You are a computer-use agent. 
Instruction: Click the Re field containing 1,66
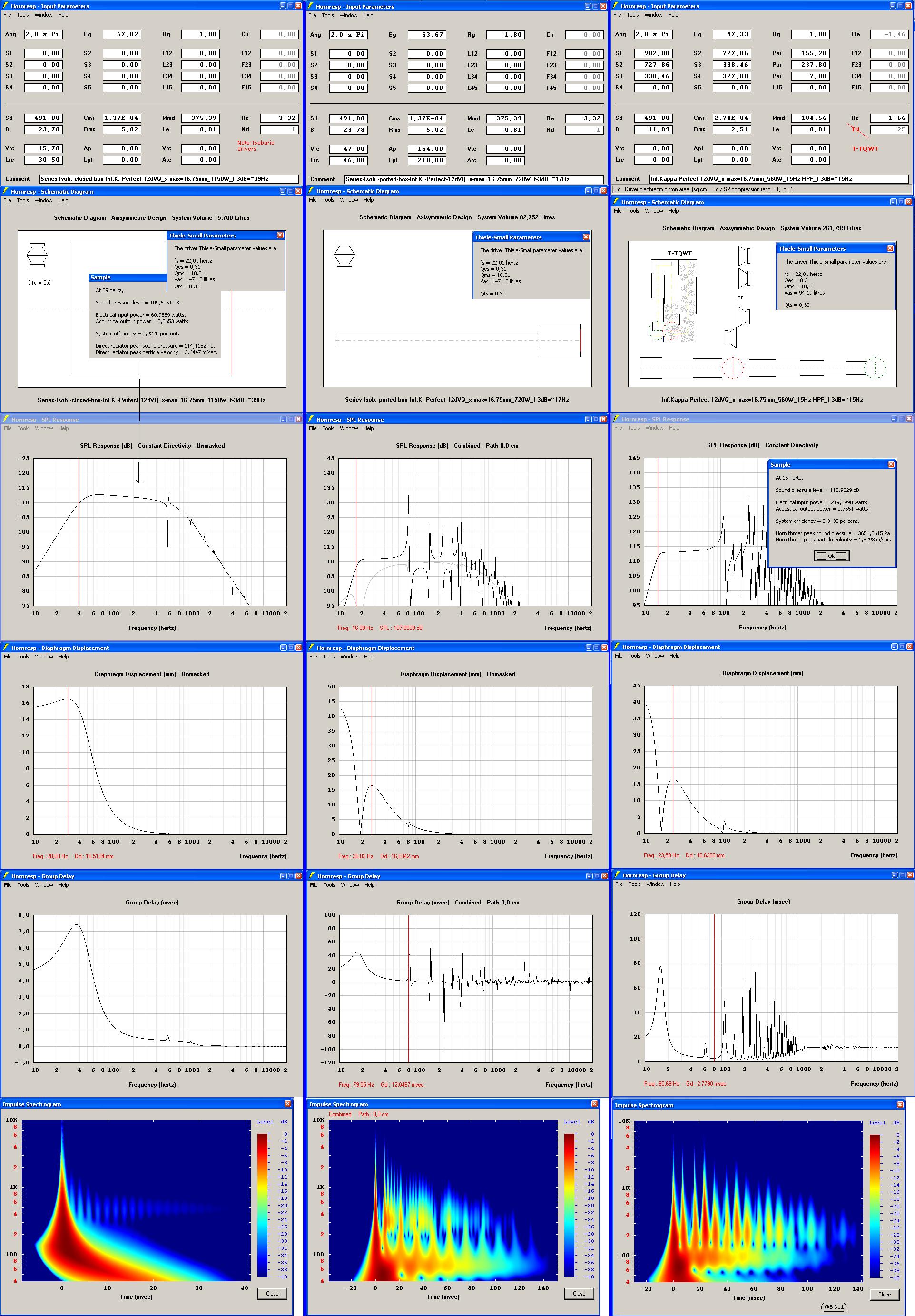[890, 118]
